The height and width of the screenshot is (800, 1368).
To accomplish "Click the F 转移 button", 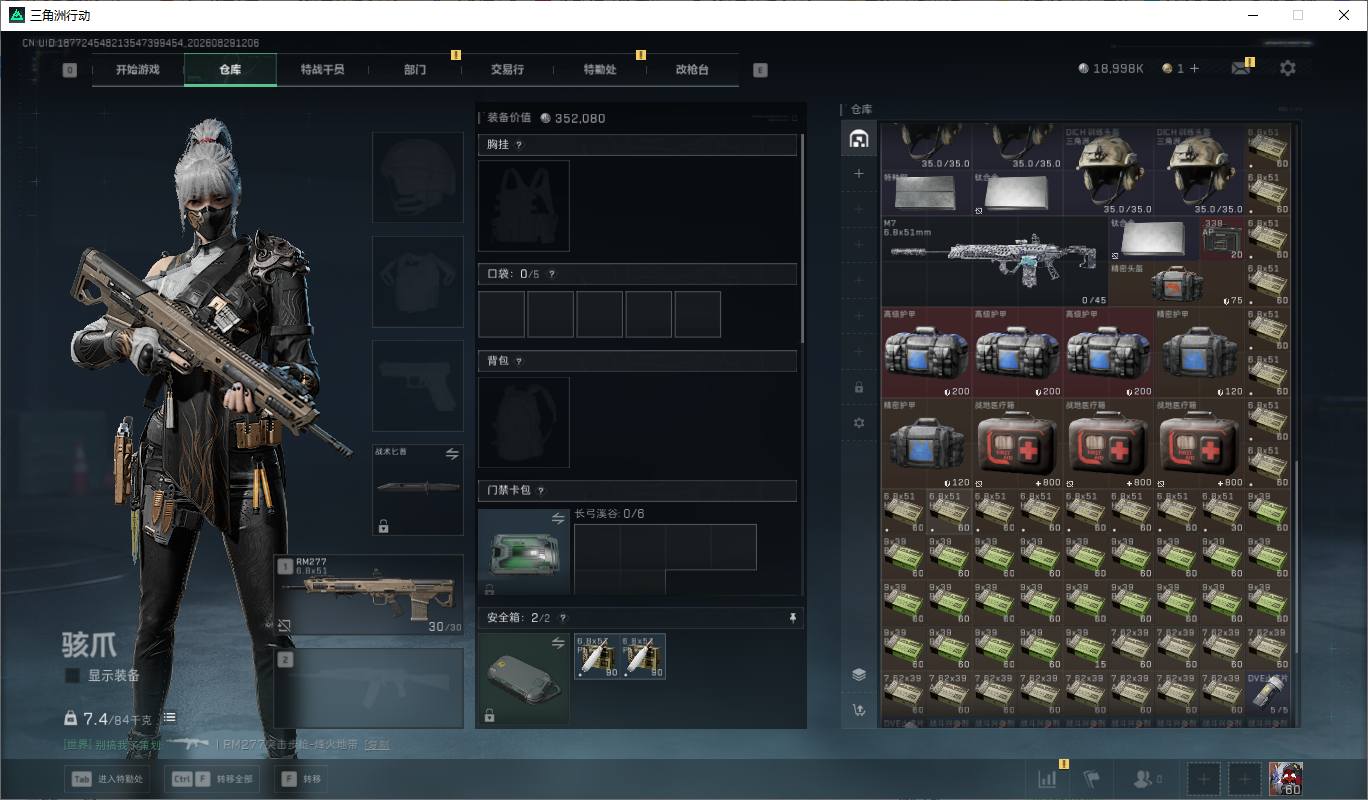I will point(301,779).
